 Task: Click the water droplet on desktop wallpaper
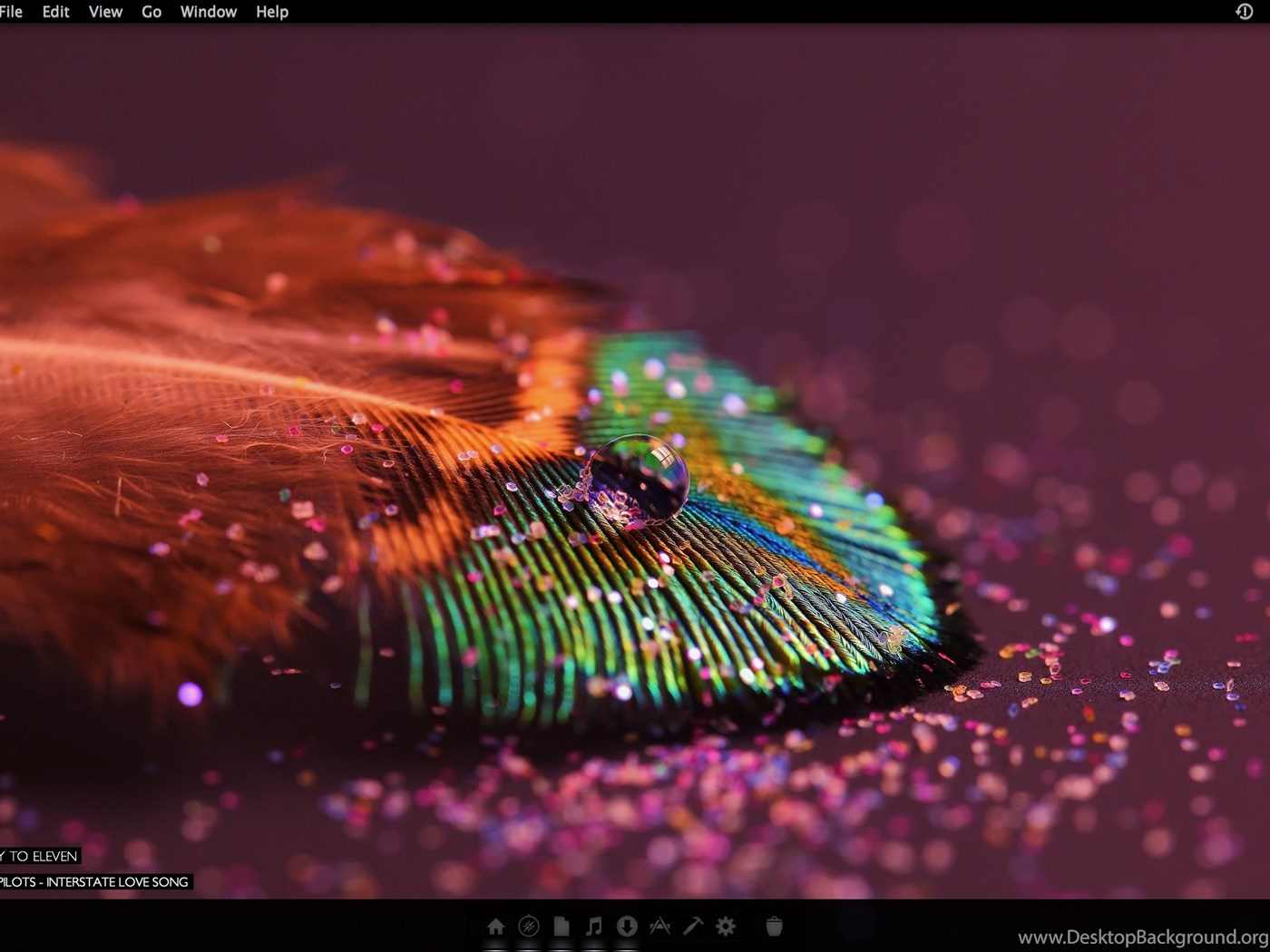[x=638, y=478]
